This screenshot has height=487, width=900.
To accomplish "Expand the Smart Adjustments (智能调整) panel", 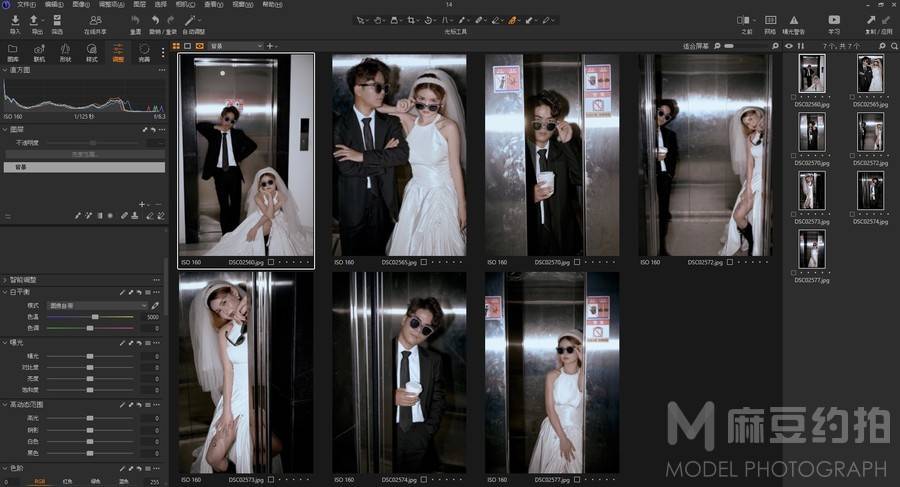I will 5,280.
